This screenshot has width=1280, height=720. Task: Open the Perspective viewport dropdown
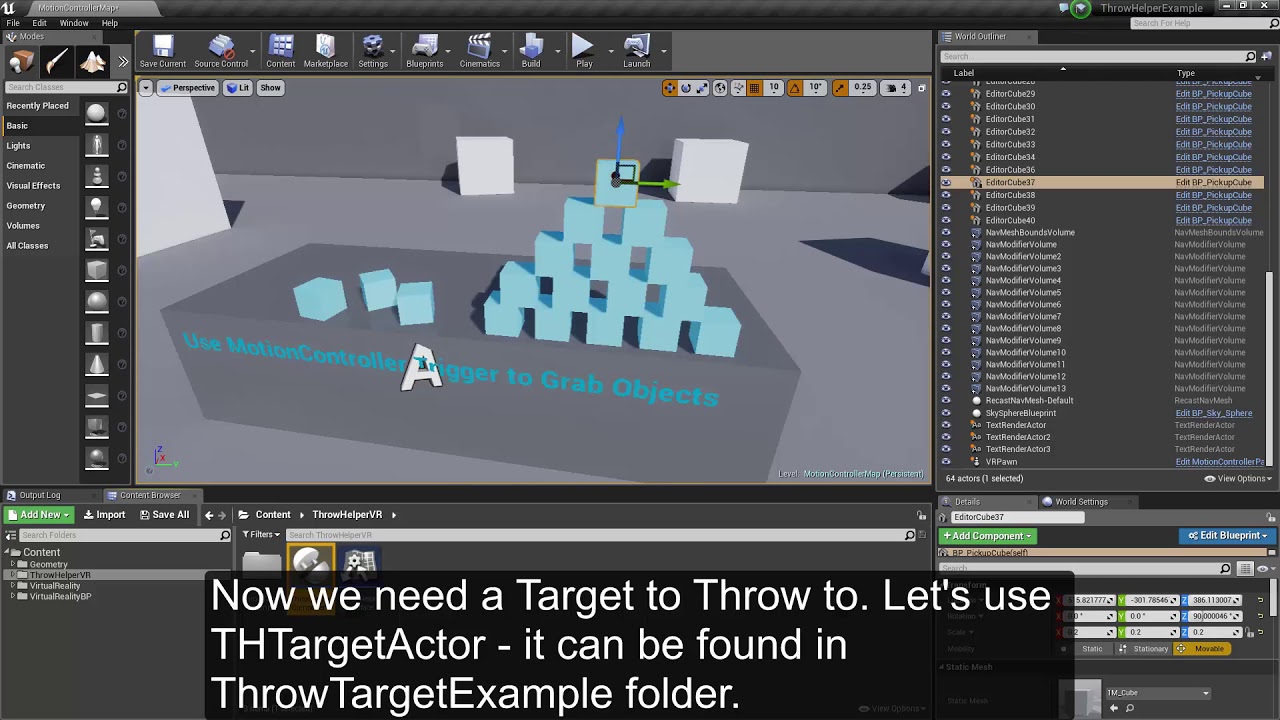pyautogui.click(x=187, y=88)
